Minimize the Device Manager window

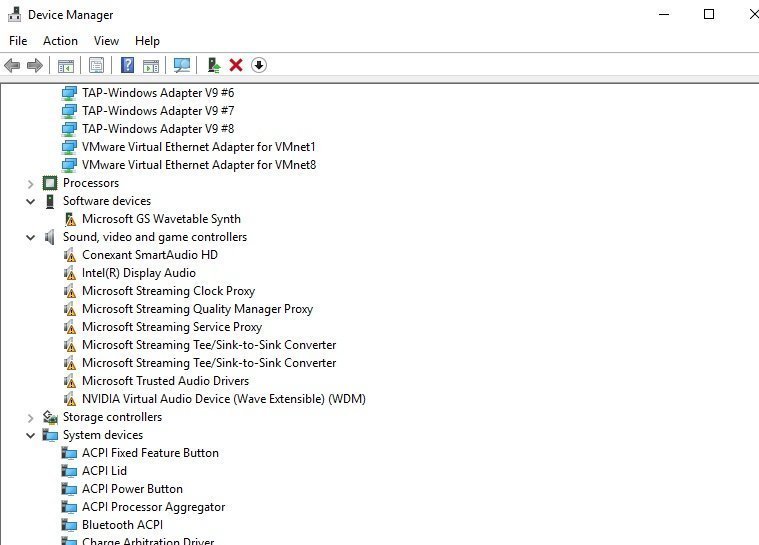pyautogui.click(x=664, y=15)
